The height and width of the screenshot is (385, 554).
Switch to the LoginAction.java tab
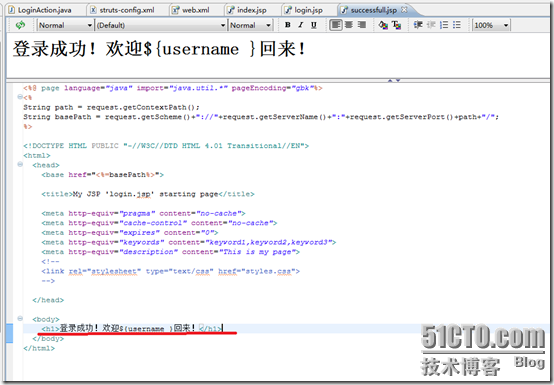[x=40, y=10]
